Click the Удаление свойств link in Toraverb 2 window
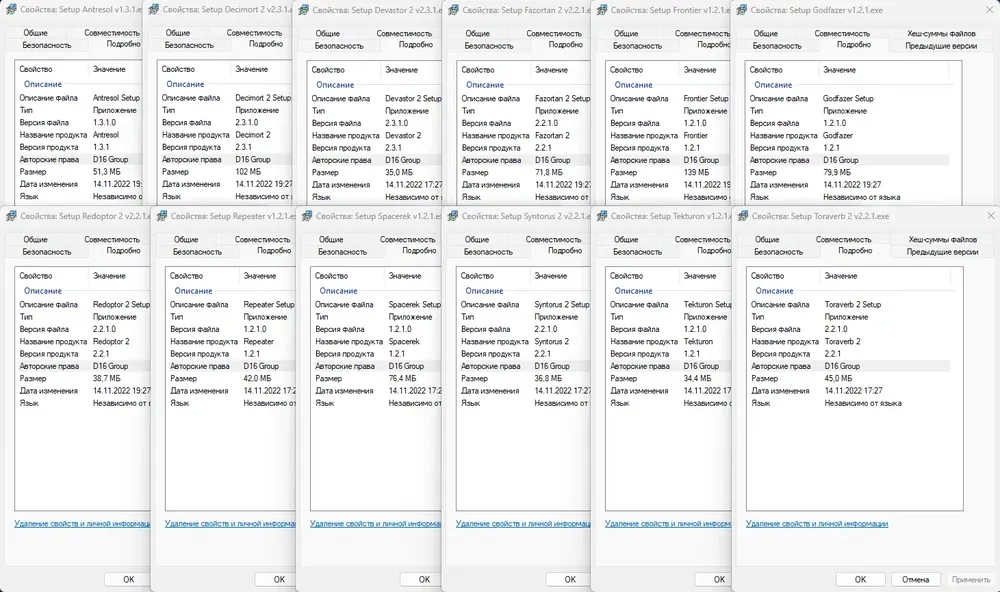Screen dimensions: 1000x592 (816, 524)
